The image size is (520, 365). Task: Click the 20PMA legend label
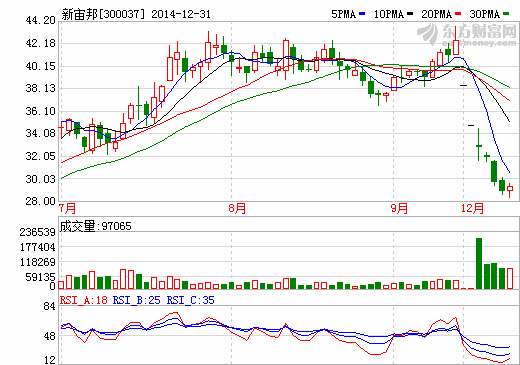click(x=437, y=14)
